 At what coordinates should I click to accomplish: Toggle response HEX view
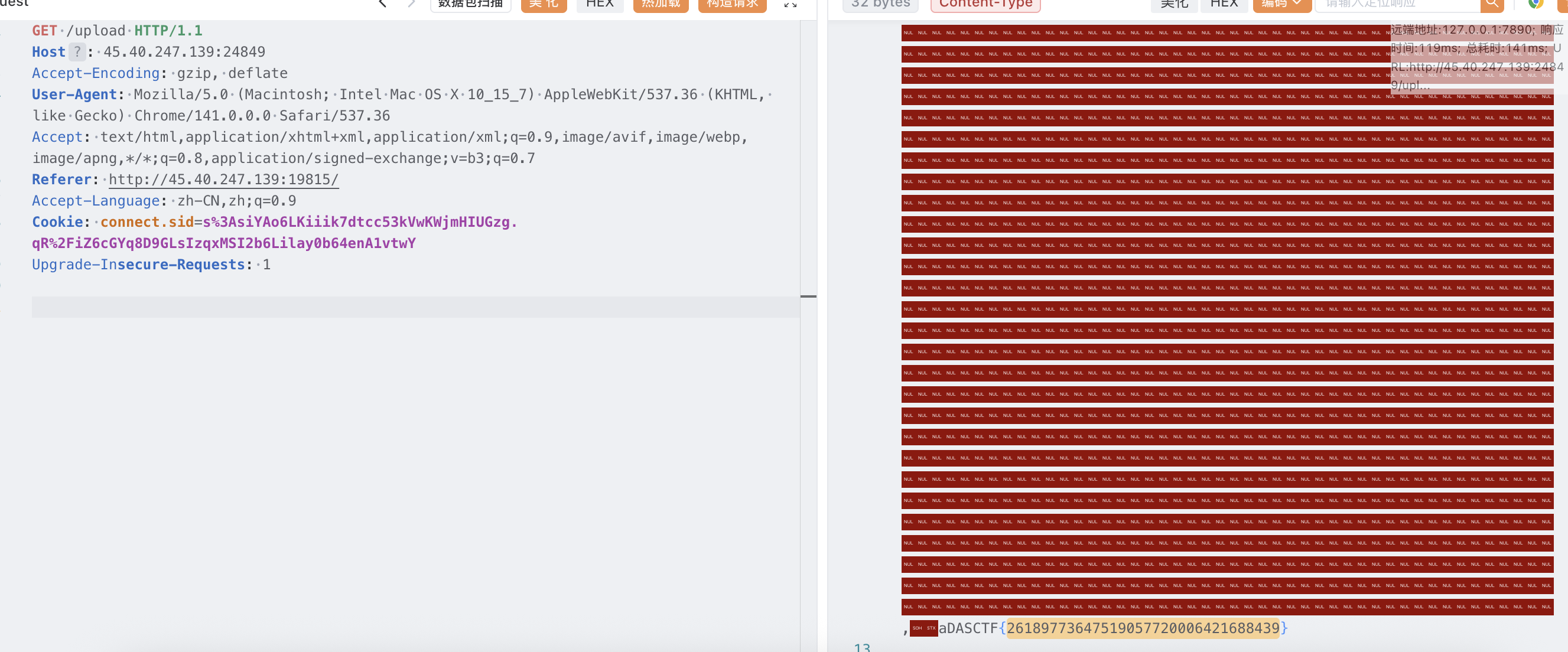(x=1224, y=4)
